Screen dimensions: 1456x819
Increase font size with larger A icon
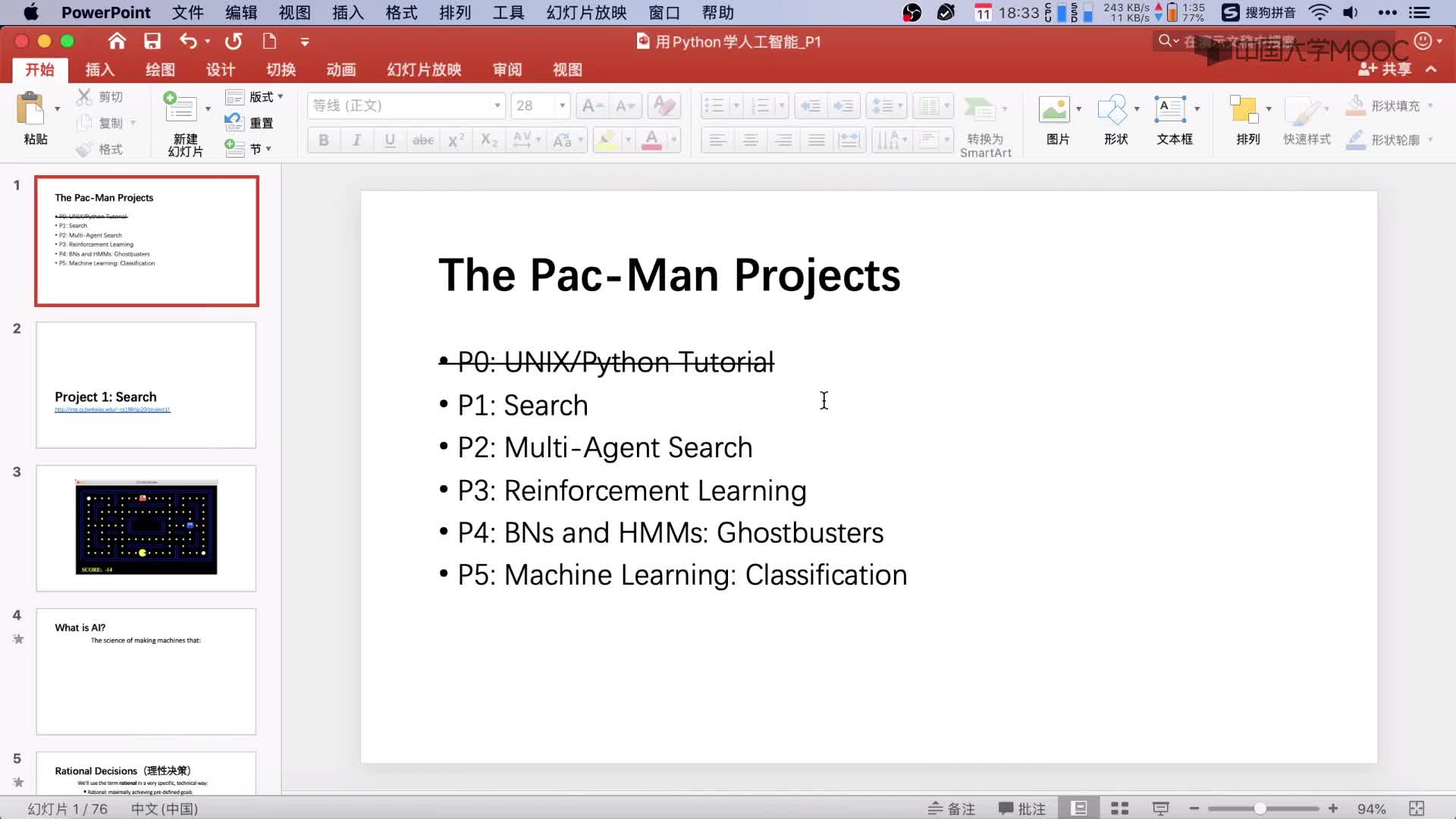[593, 106]
